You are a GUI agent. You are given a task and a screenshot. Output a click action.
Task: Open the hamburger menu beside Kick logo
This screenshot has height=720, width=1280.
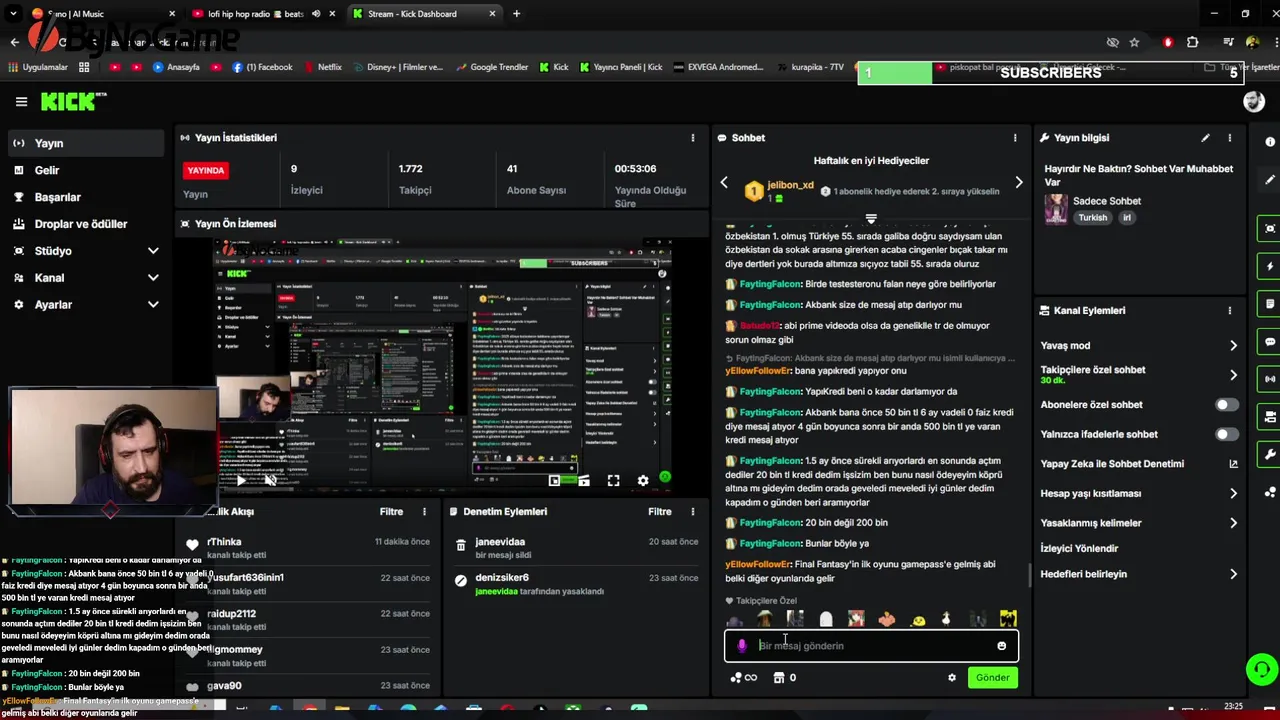(21, 101)
